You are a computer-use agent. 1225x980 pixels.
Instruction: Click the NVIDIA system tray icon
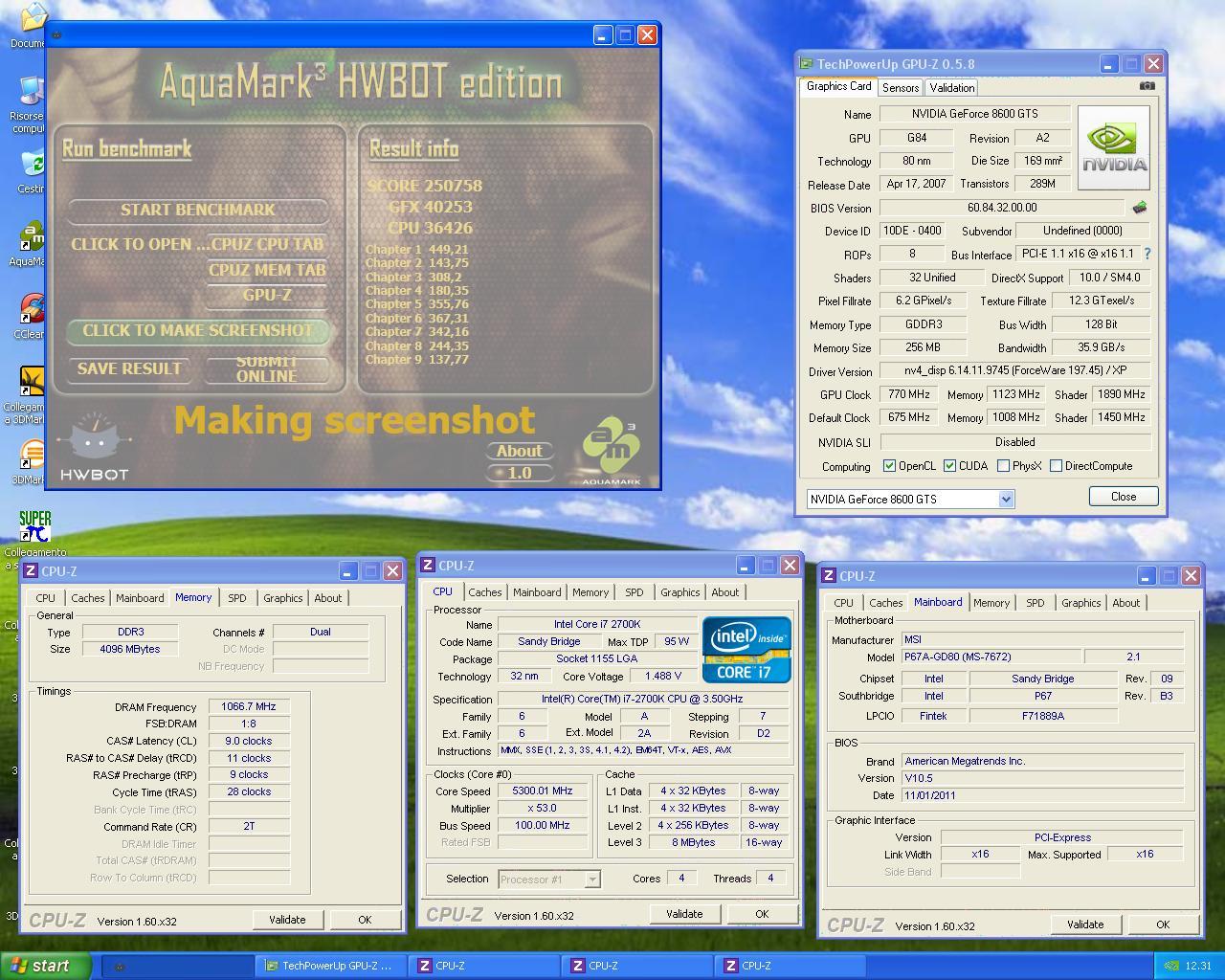(x=1170, y=966)
